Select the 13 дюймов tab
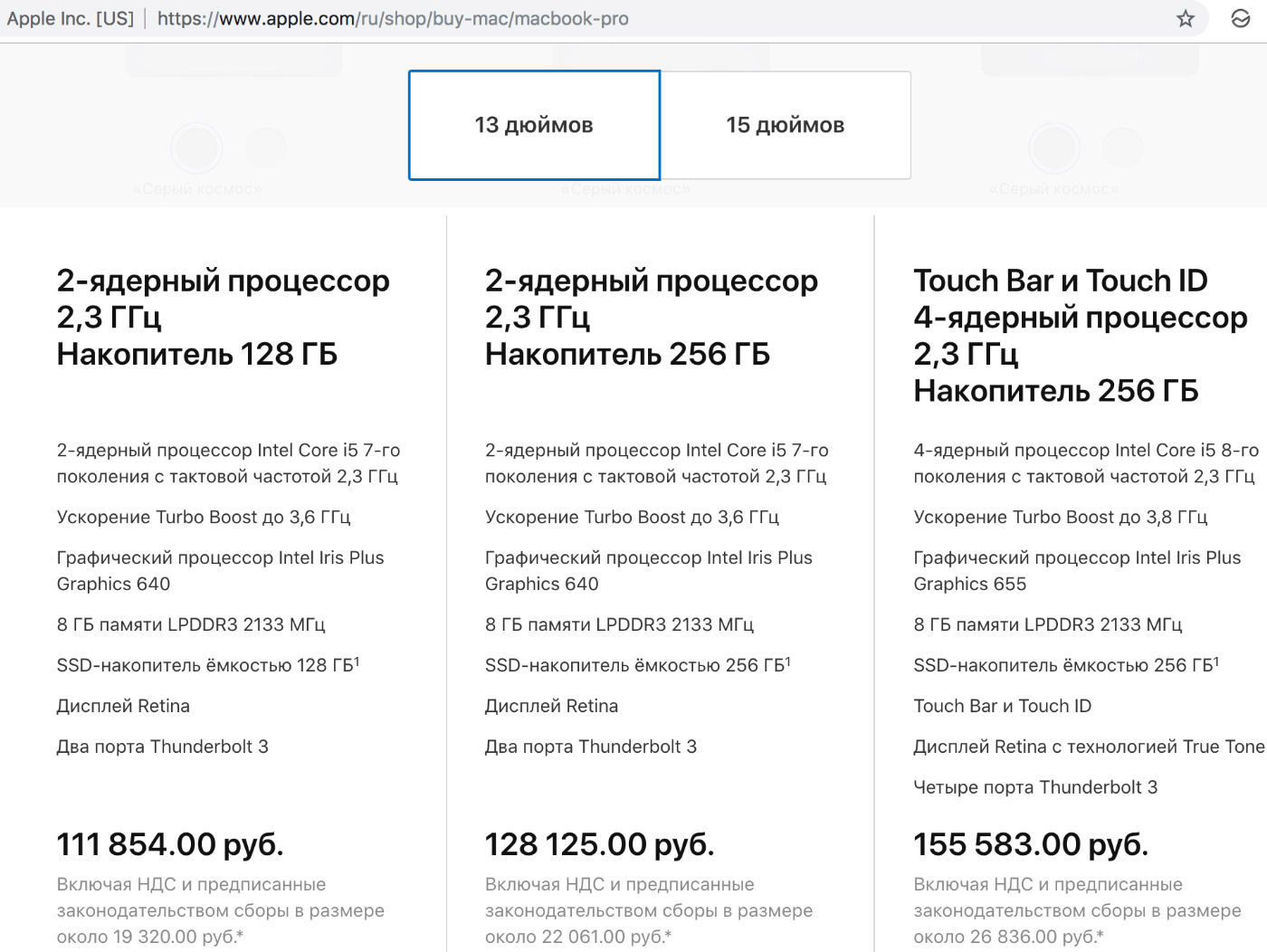 (534, 125)
